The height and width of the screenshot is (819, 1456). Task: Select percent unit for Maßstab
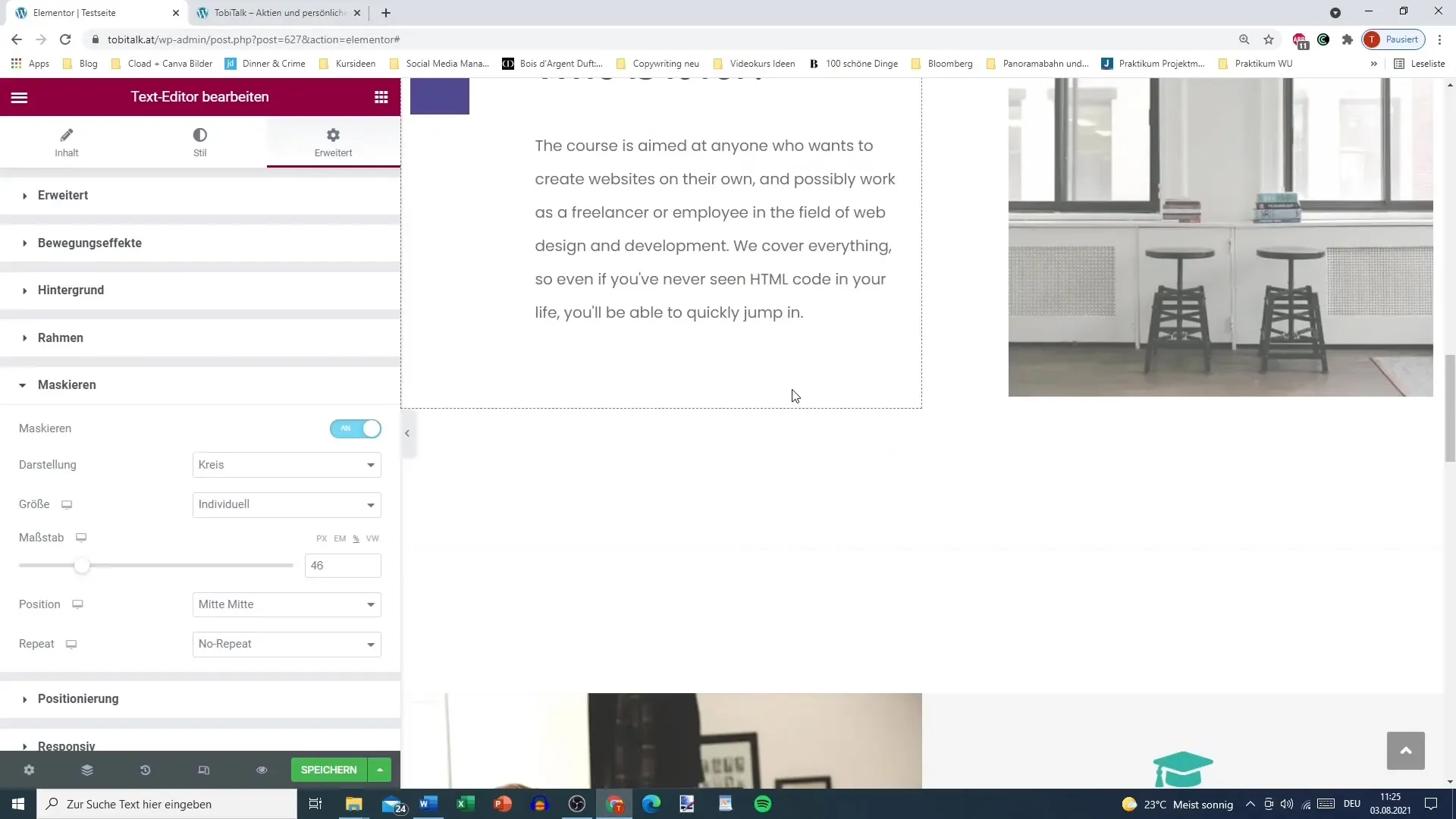click(356, 538)
